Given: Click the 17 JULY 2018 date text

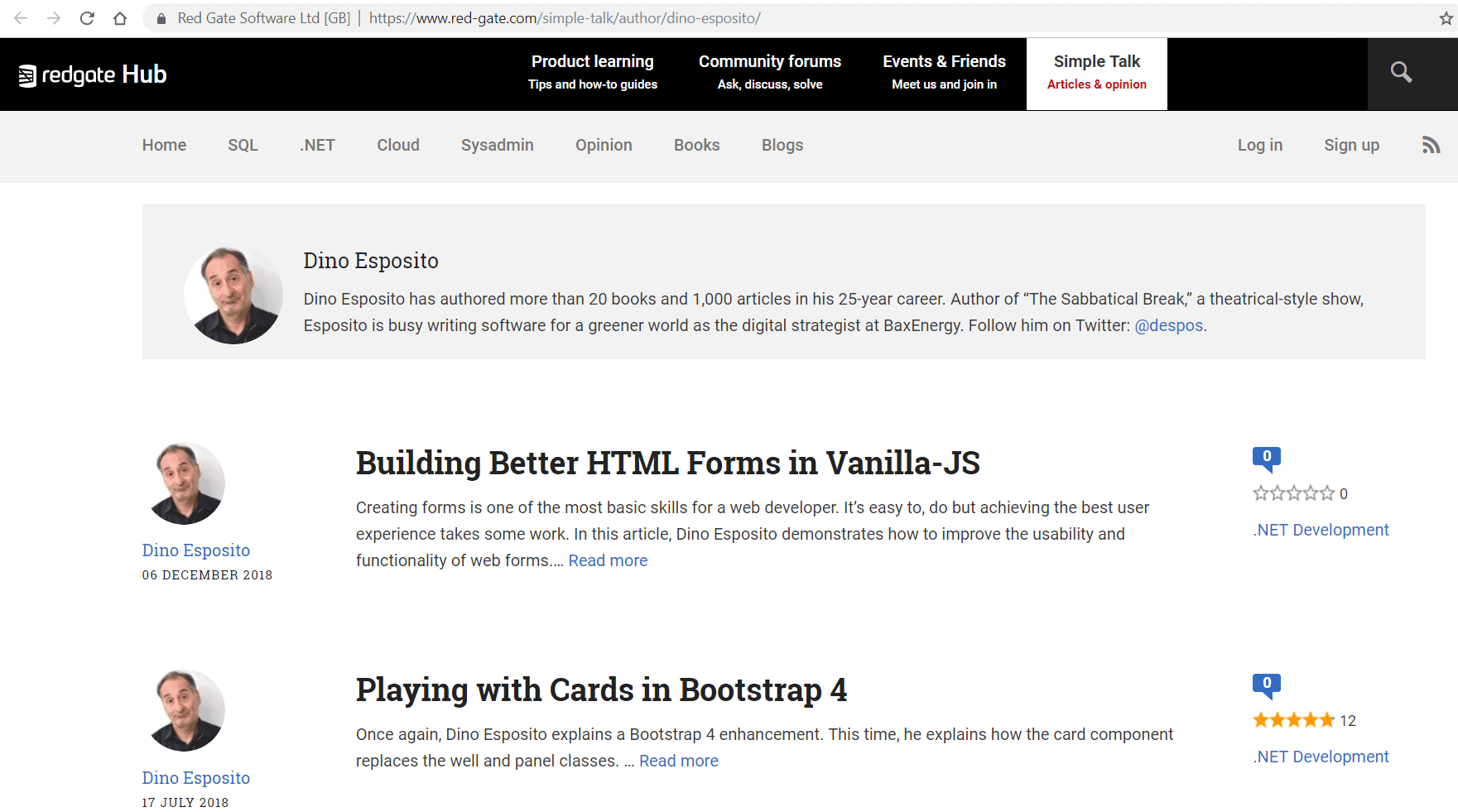Looking at the screenshot, I should tap(185, 803).
